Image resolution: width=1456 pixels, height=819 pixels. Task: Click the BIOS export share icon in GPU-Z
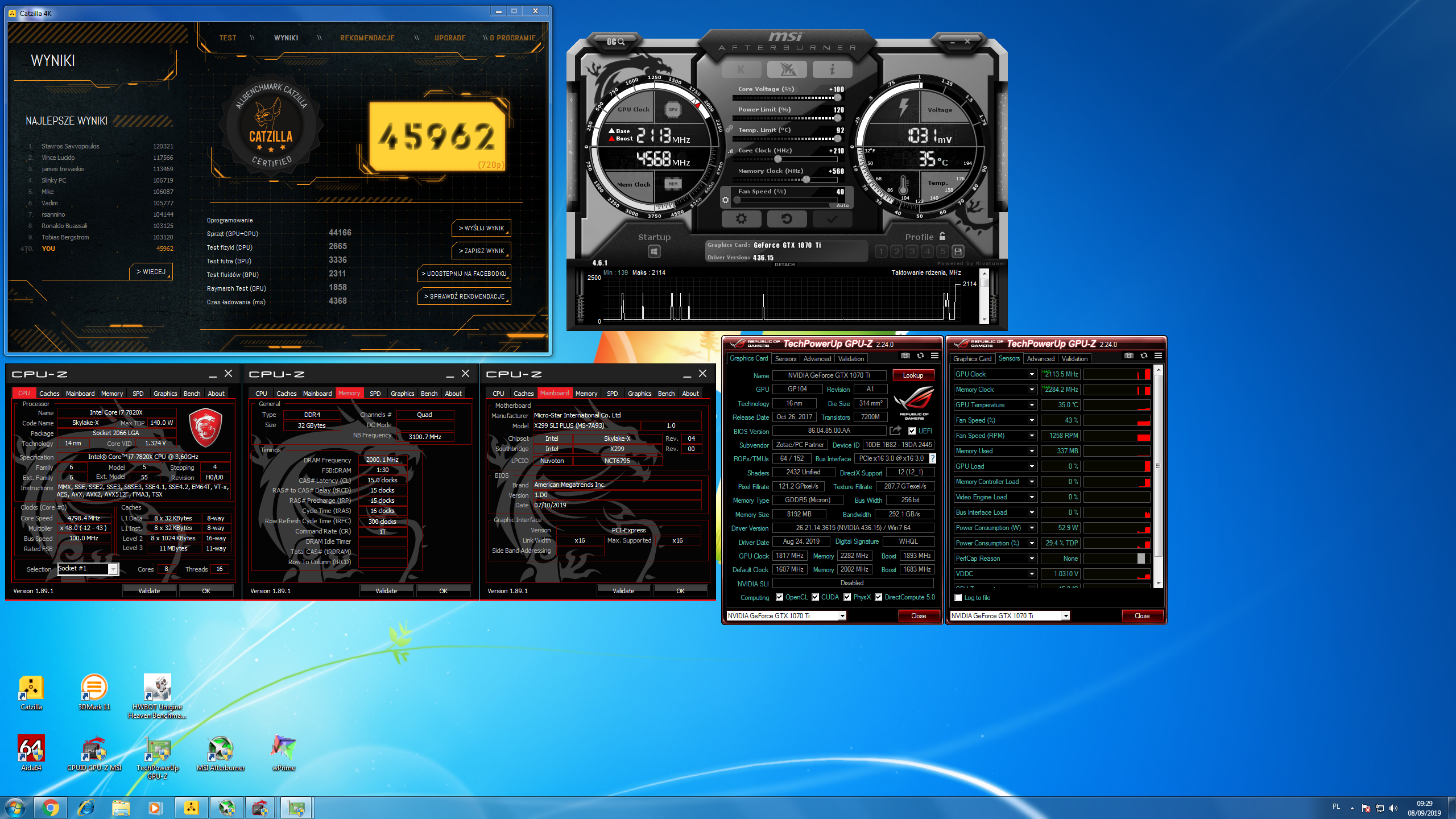[896, 431]
